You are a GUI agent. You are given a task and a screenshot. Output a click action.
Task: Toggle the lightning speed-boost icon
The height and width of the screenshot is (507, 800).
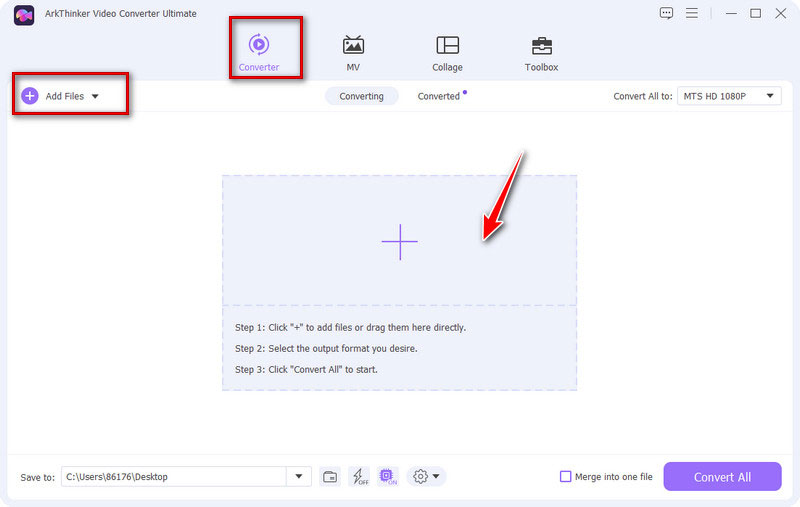point(360,476)
